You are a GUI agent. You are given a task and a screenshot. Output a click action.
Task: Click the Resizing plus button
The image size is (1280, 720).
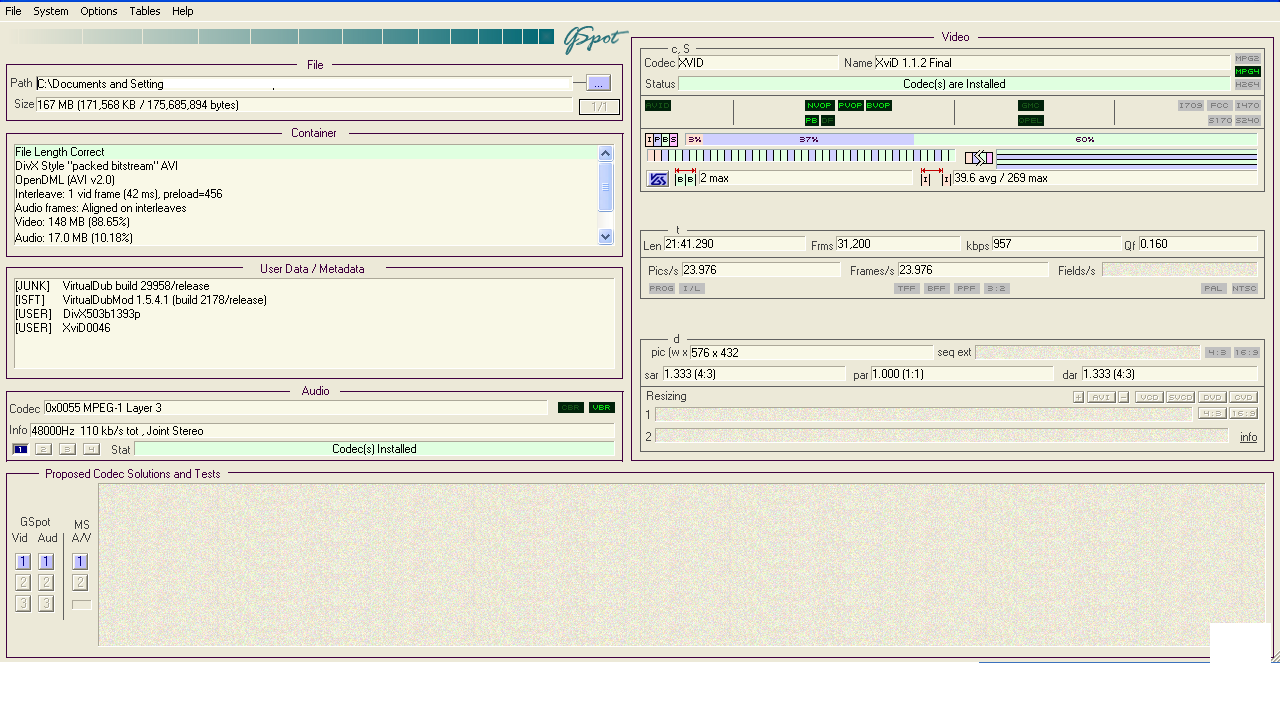pyautogui.click(x=1079, y=398)
